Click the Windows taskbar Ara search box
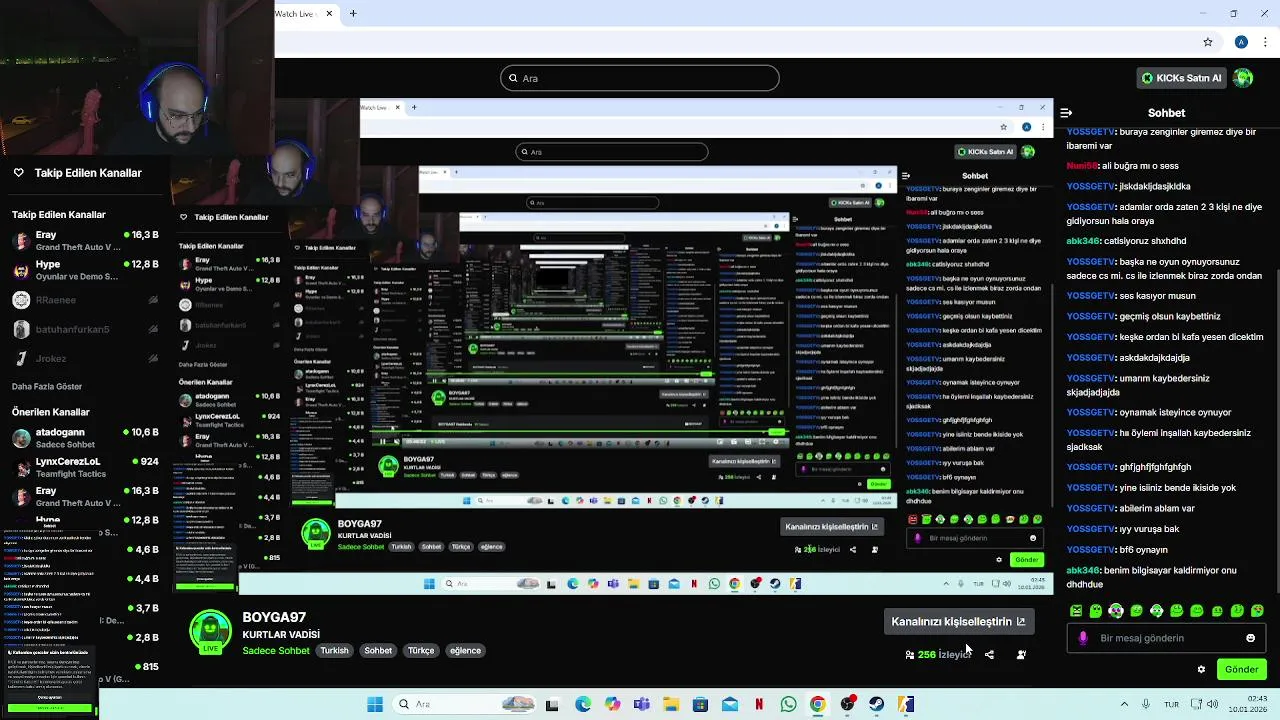Image resolution: width=1280 pixels, height=720 pixels. point(464,704)
